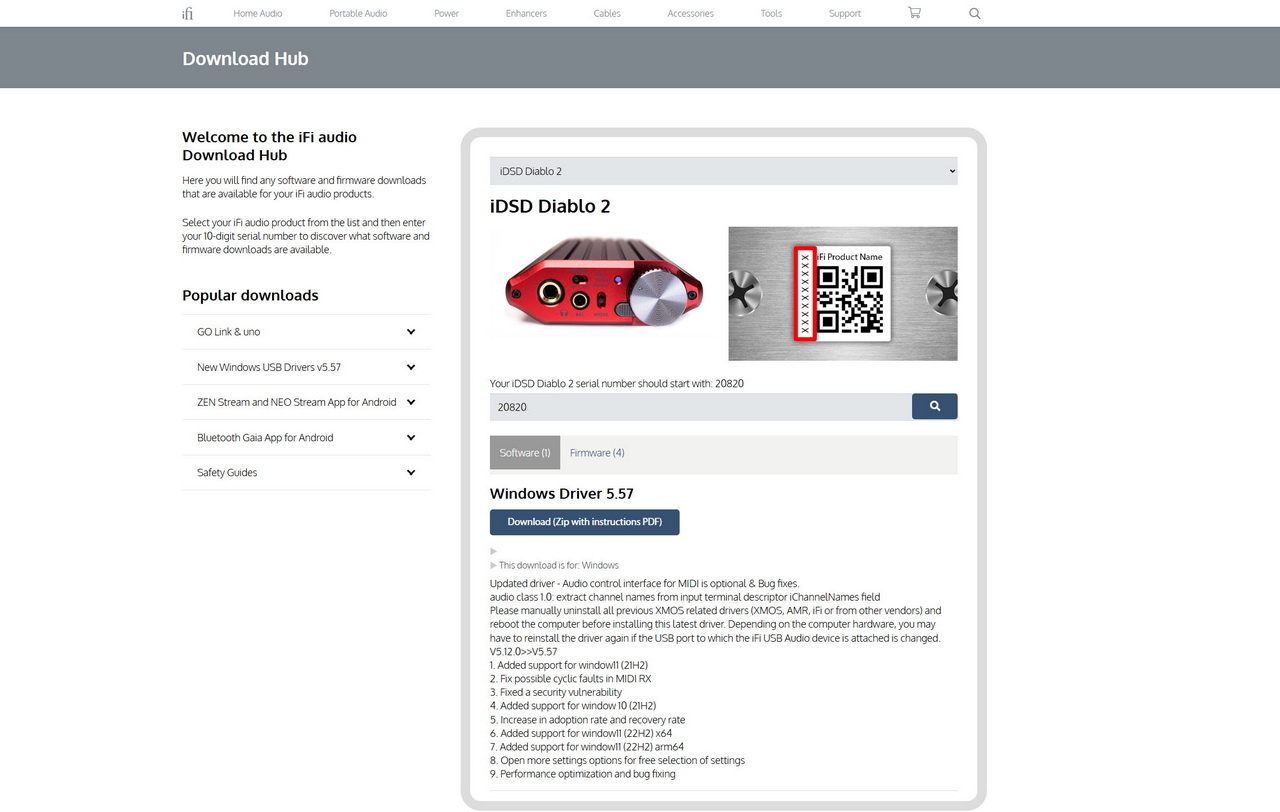
Task: Open the Home Audio menu
Action: tap(258, 14)
